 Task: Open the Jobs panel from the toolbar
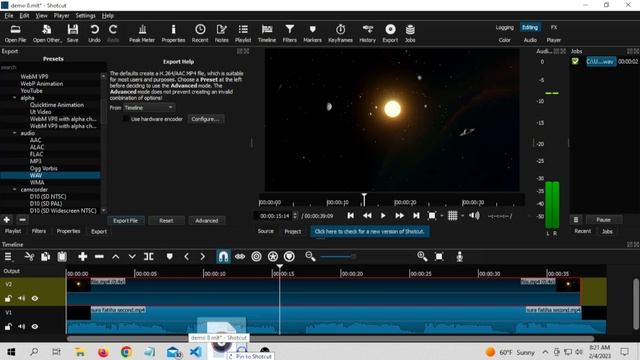(410, 33)
